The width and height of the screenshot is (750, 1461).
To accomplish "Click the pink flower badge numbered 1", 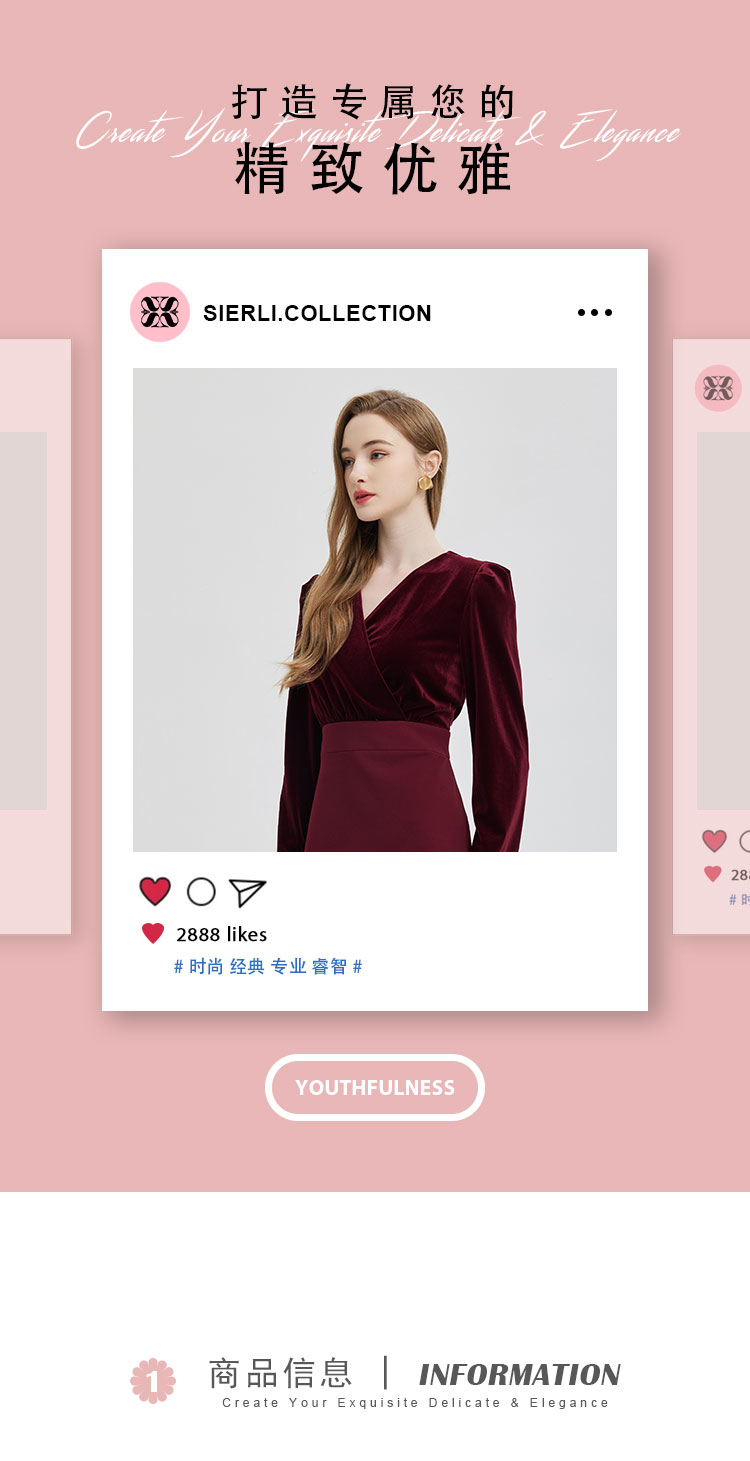I will click(x=153, y=1380).
